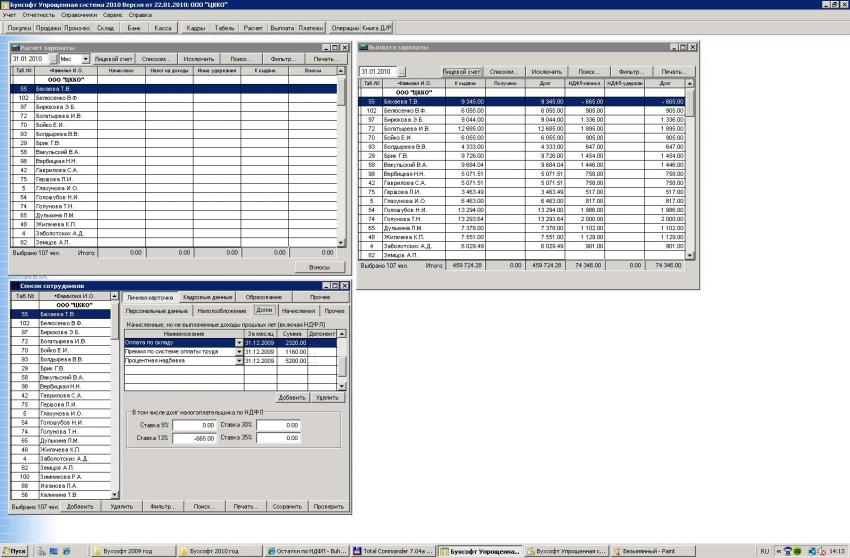
Task: Click the Пуск start button
Action: [15, 551]
